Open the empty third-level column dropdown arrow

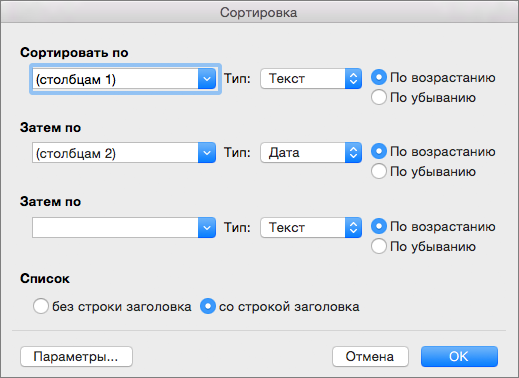coord(207,228)
